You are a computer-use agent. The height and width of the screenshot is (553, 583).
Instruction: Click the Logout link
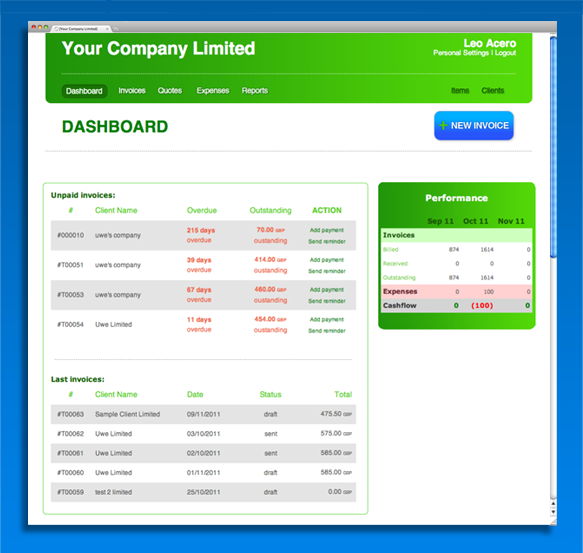point(505,53)
